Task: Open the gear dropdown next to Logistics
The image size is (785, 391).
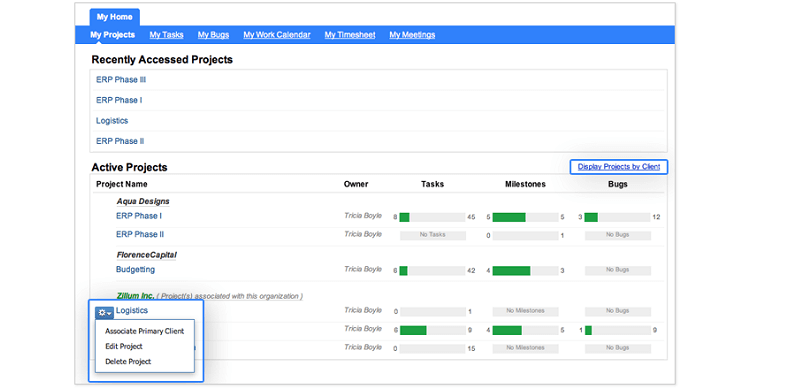Action: [x=105, y=312]
